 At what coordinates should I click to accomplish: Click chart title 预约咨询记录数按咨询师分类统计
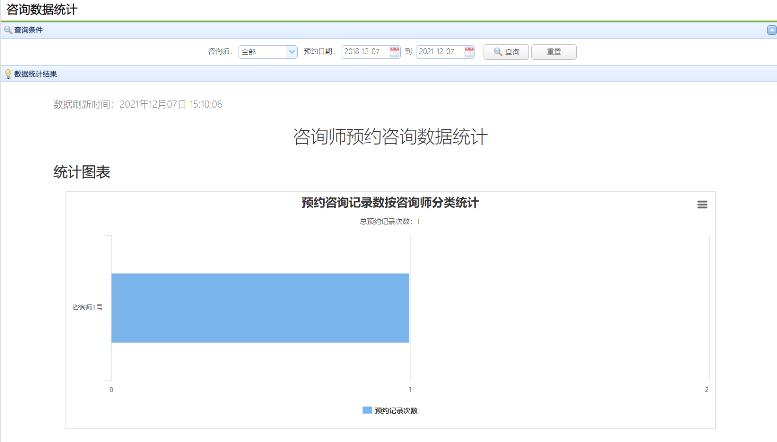pos(390,203)
